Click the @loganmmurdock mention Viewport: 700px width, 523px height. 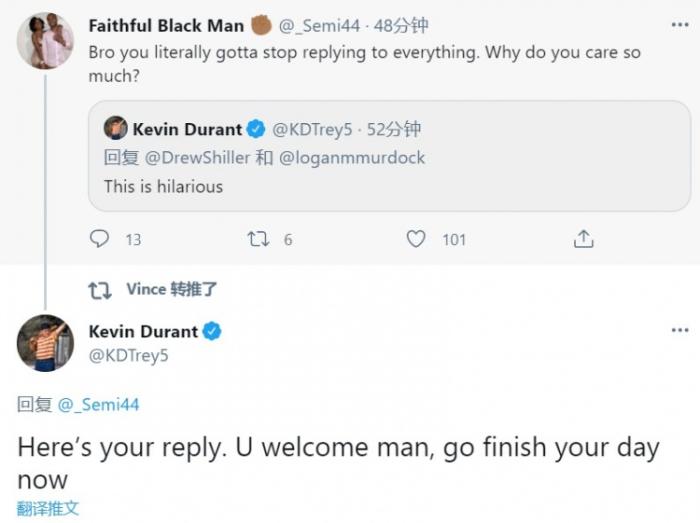coord(352,157)
